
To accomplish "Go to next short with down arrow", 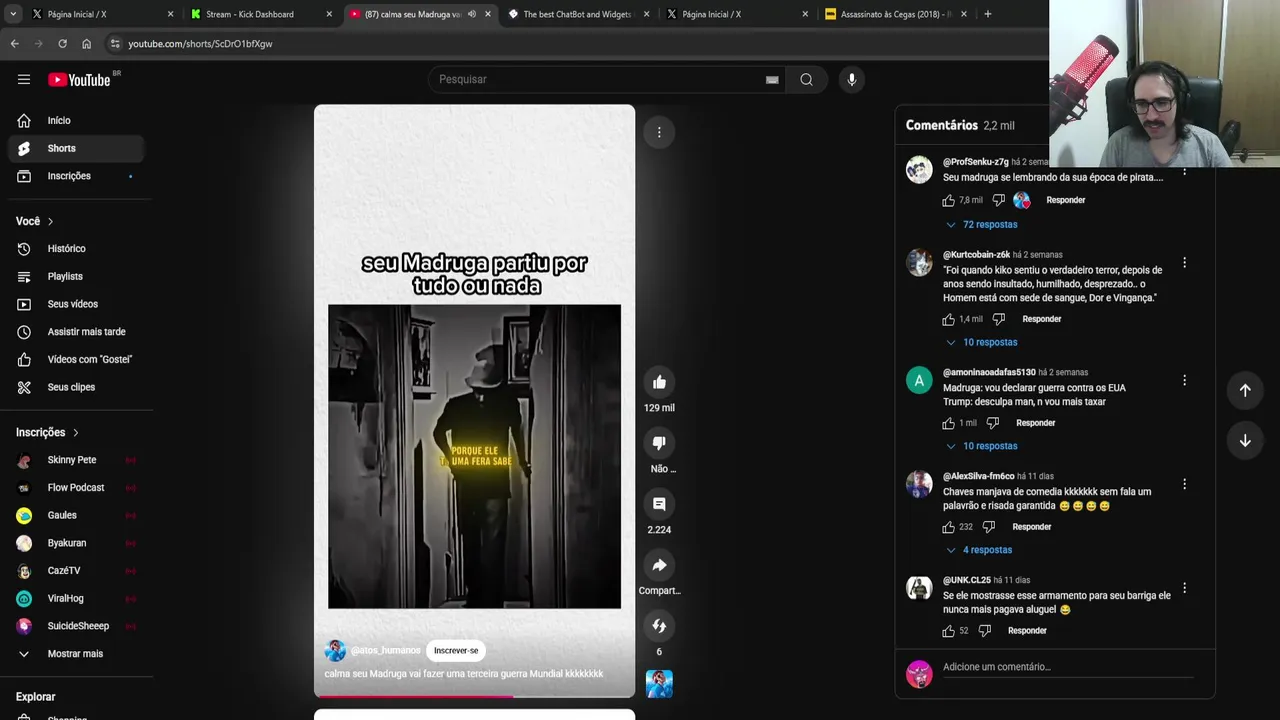I will 1245,440.
